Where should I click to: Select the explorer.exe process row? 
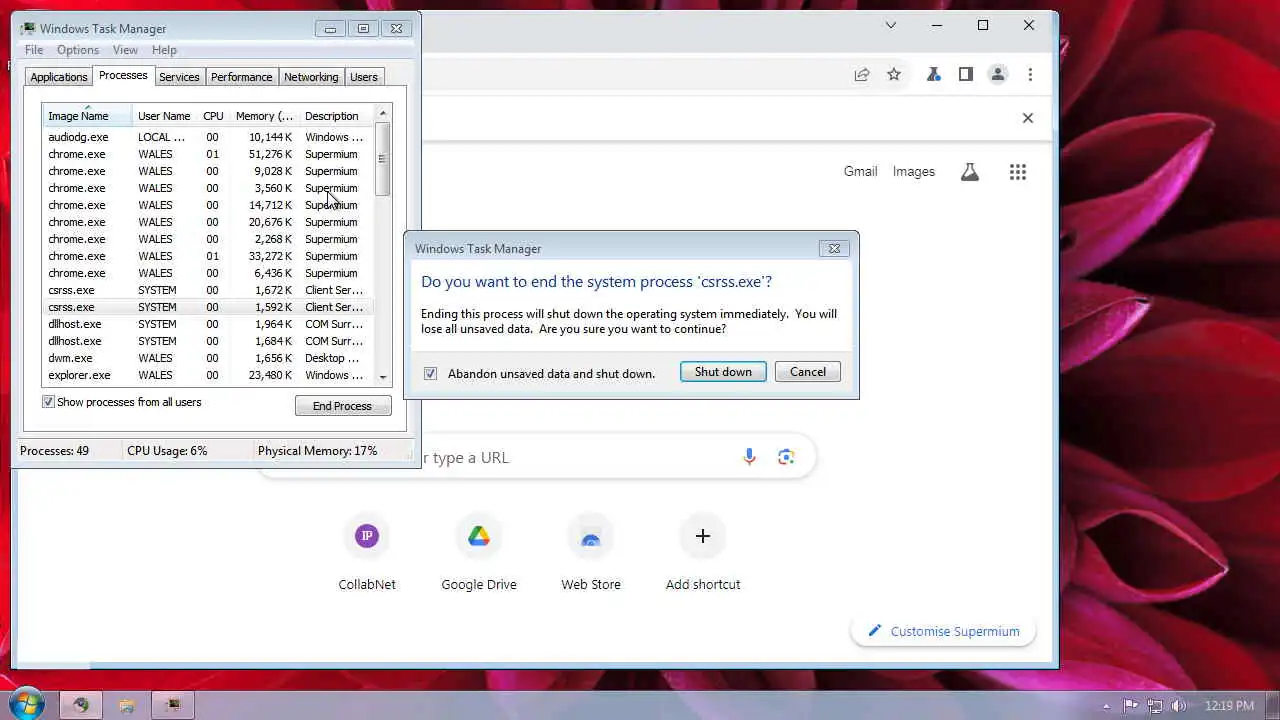[x=208, y=375]
